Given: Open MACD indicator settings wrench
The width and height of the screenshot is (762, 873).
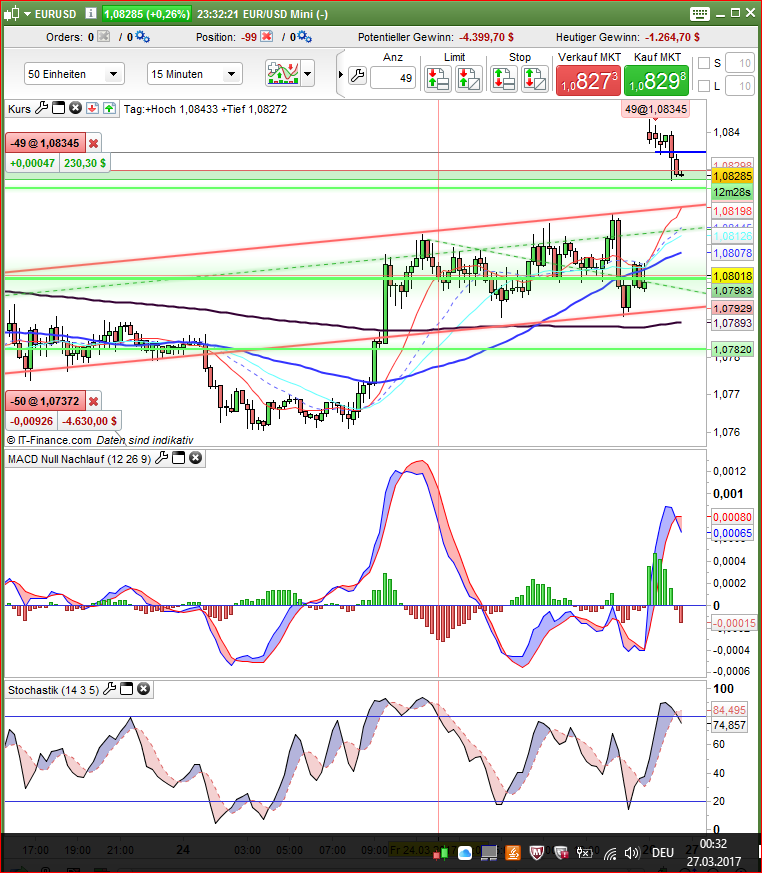Looking at the screenshot, I should pyautogui.click(x=161, y=458).
